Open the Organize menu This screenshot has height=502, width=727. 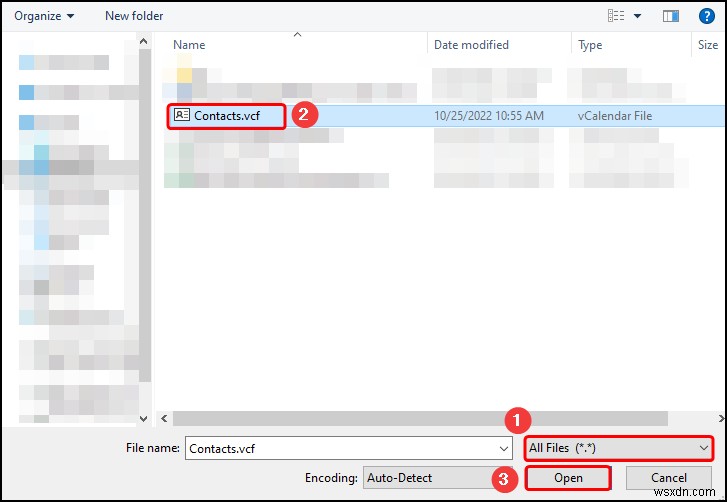pyautogui.click(x=44, y=16)
